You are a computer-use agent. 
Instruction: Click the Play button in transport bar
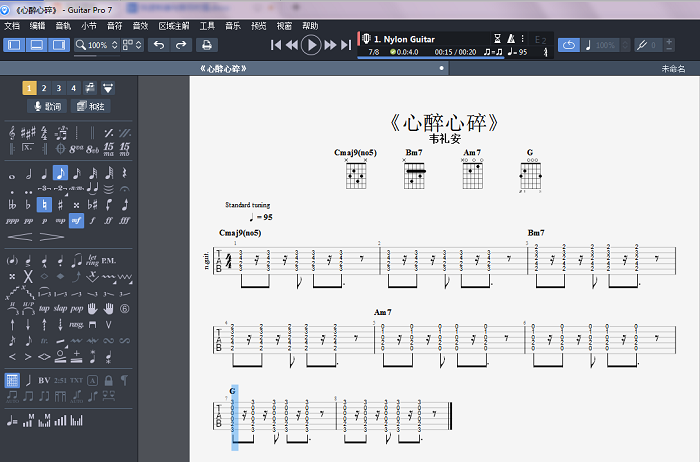[311, 45]
